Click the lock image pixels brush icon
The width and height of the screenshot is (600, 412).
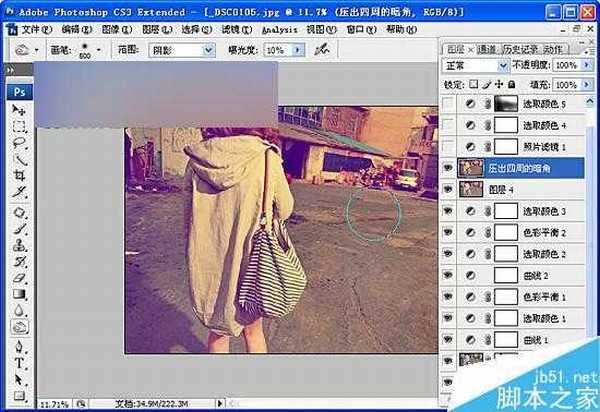487,83
